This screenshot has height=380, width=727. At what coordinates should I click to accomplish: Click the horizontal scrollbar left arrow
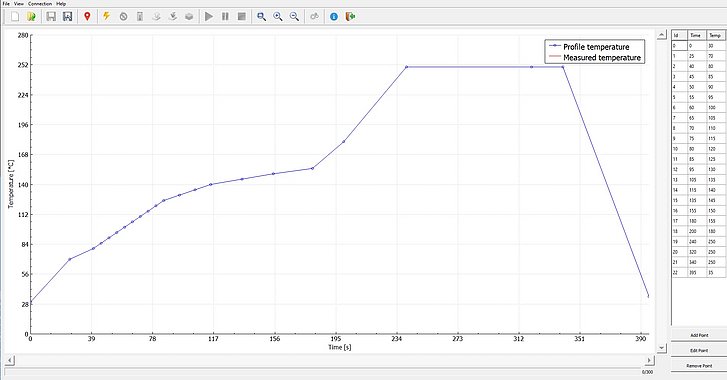pyautogui.click(x=10, y=360)
